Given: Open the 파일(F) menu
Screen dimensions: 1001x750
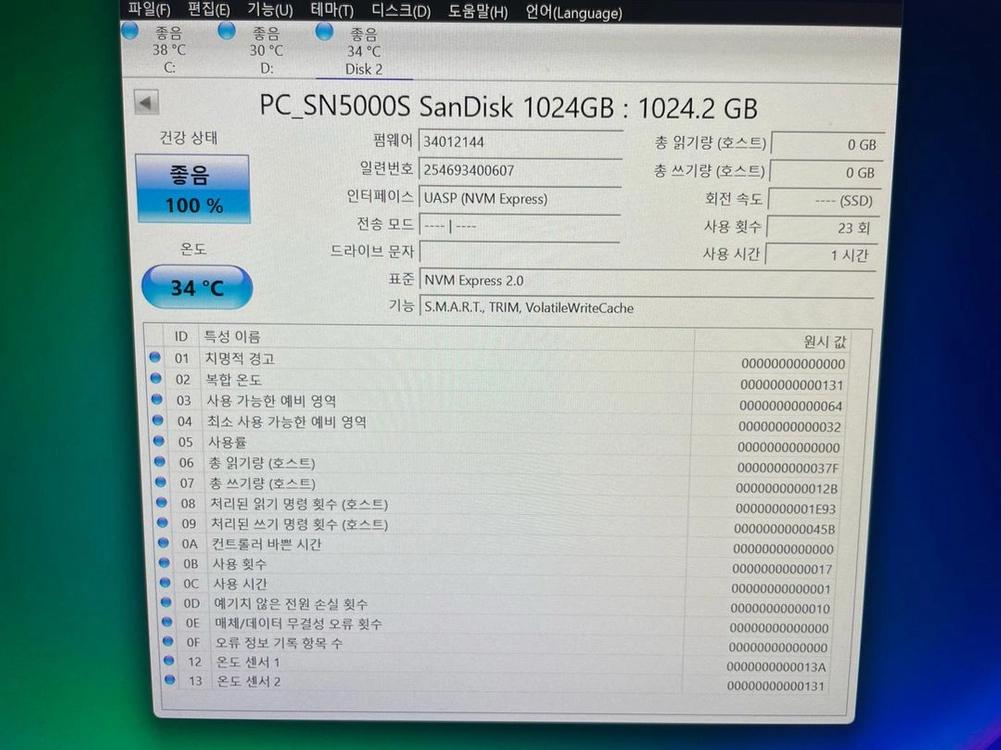Looking at the screenshot, I should [x=149, y=9].
